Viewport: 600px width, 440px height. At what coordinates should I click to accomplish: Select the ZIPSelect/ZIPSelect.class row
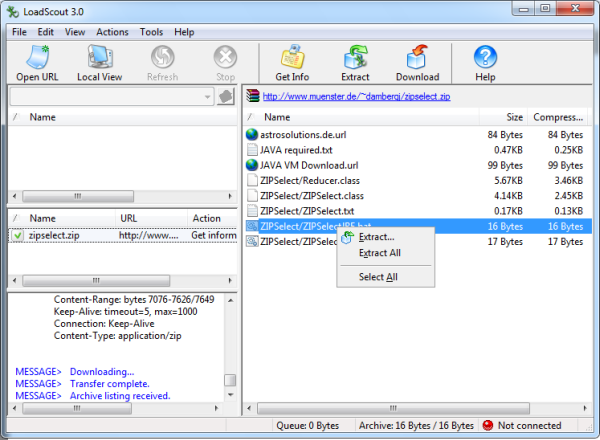(x=419, y=196)
